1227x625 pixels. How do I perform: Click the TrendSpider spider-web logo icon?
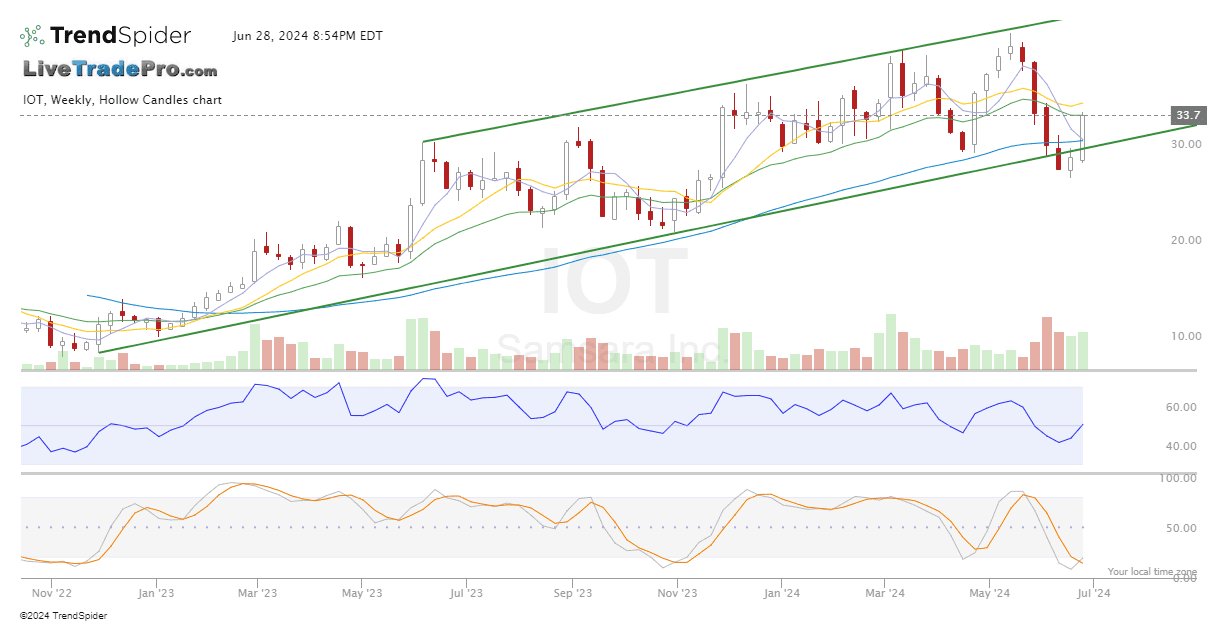32,36
